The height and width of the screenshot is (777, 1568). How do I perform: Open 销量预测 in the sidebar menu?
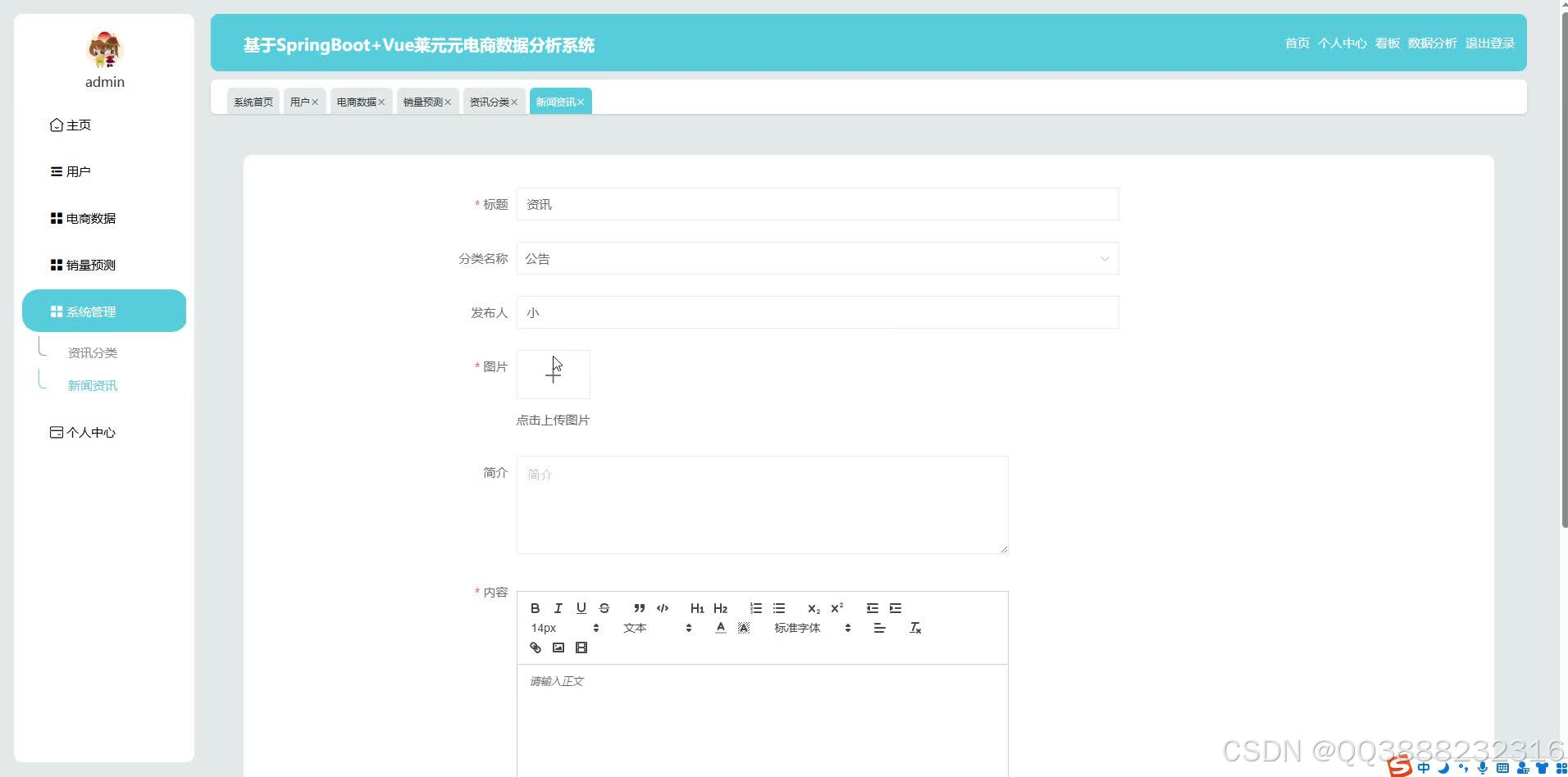click(104, 266)
